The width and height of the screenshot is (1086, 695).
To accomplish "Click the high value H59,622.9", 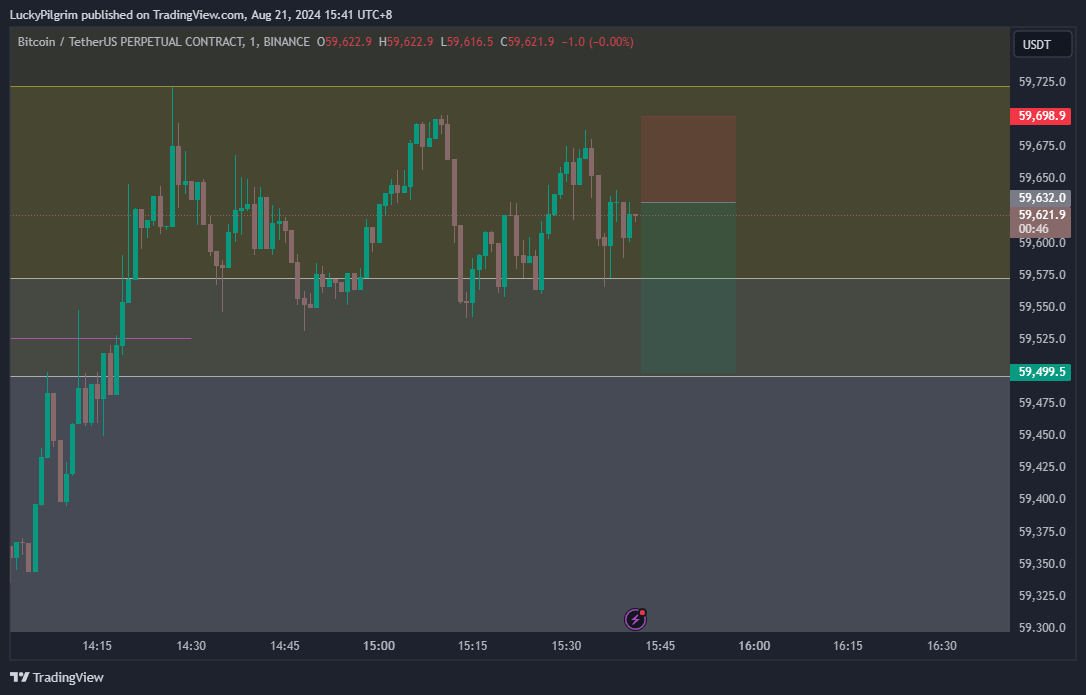I will tap(406, 42).
